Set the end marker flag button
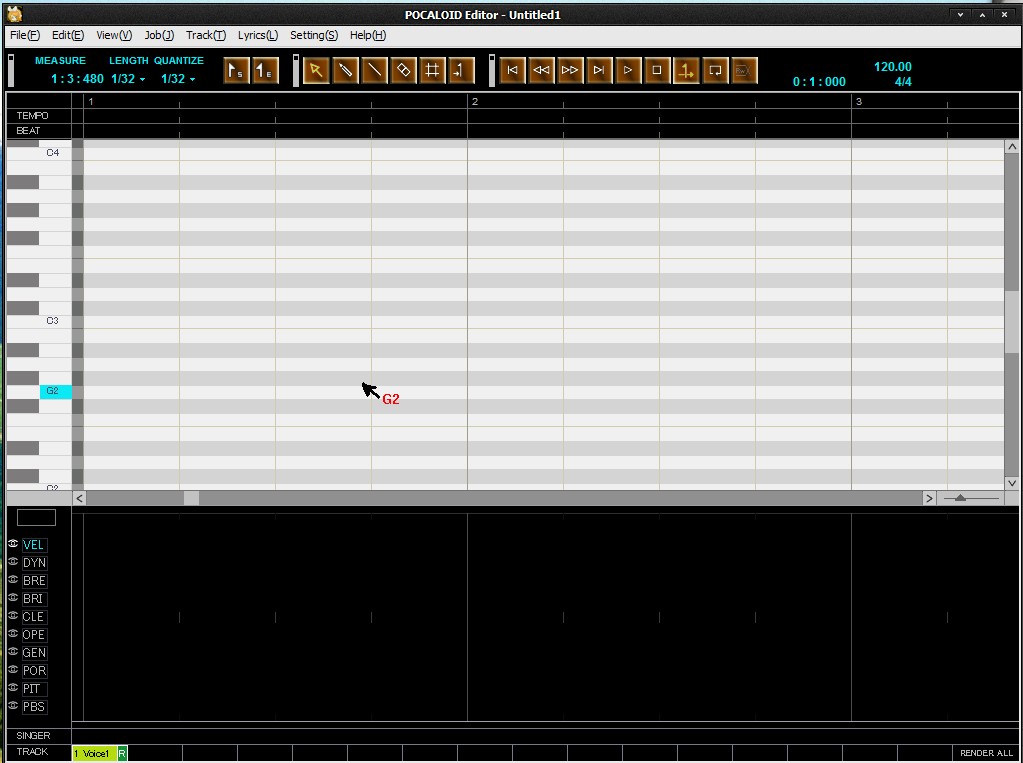The image size is (1023, 763). coord(265,70)
